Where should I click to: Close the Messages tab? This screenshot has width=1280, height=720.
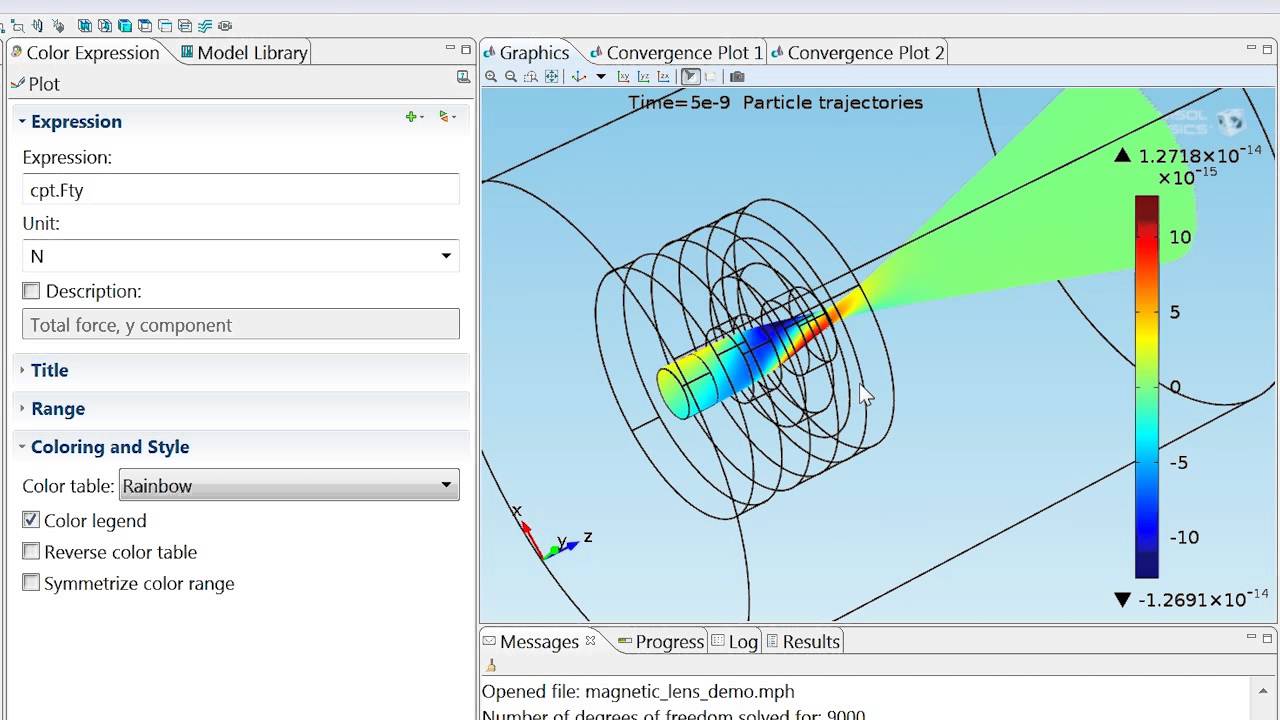click(590, 642)
